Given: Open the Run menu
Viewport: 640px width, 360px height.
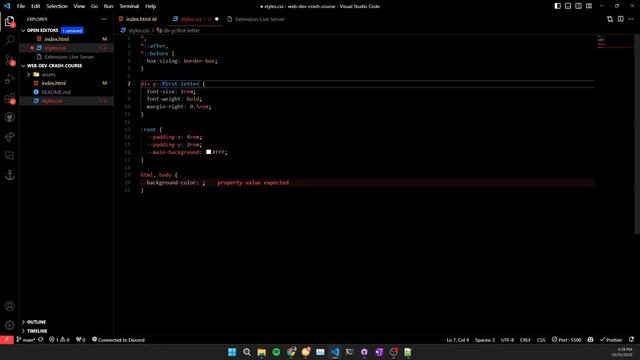Looking at the screenshot, I should pyautogui.click(x=108, y=6).
